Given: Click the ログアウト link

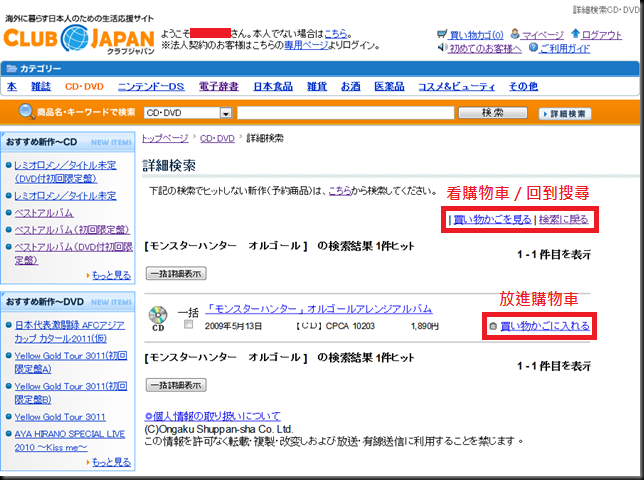Looking at the screenshot, I should pyautogui.click(x=602, y=35).
